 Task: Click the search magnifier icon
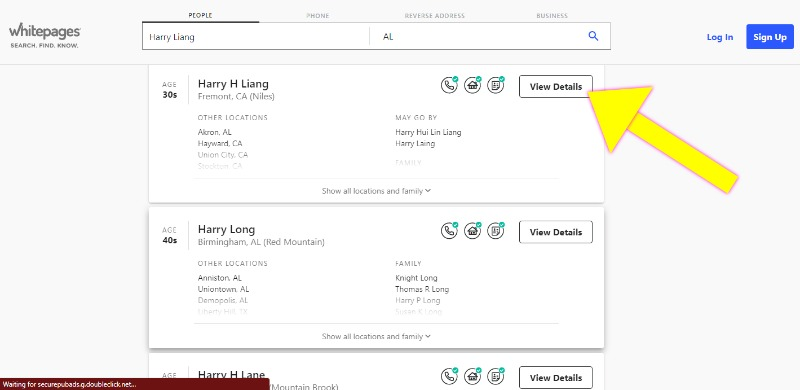[593, 36]
